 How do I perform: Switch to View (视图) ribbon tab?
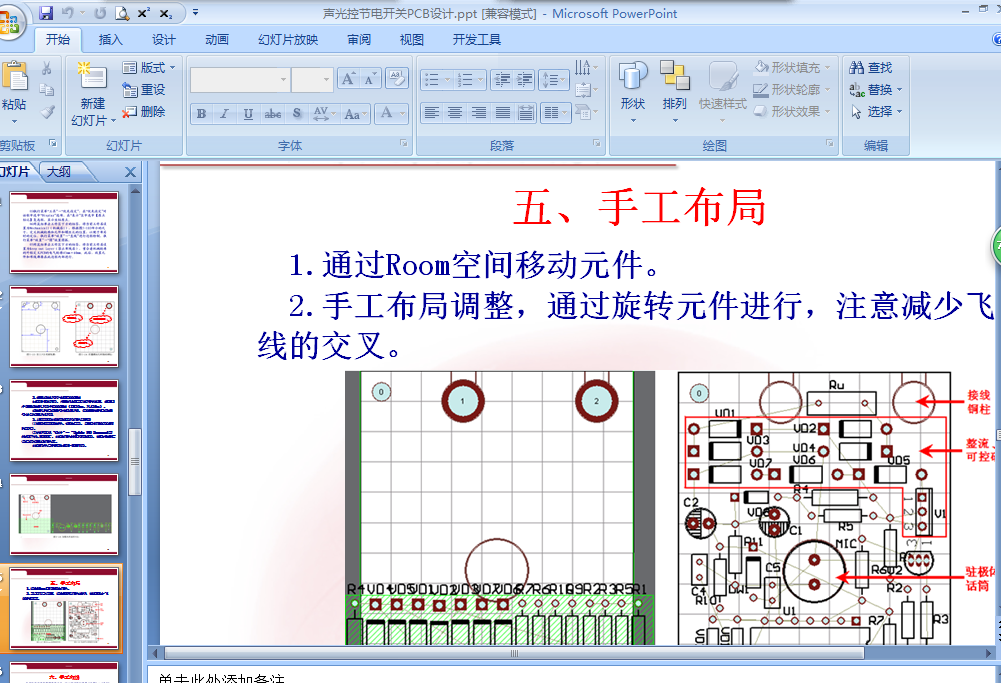coord(412,40)
